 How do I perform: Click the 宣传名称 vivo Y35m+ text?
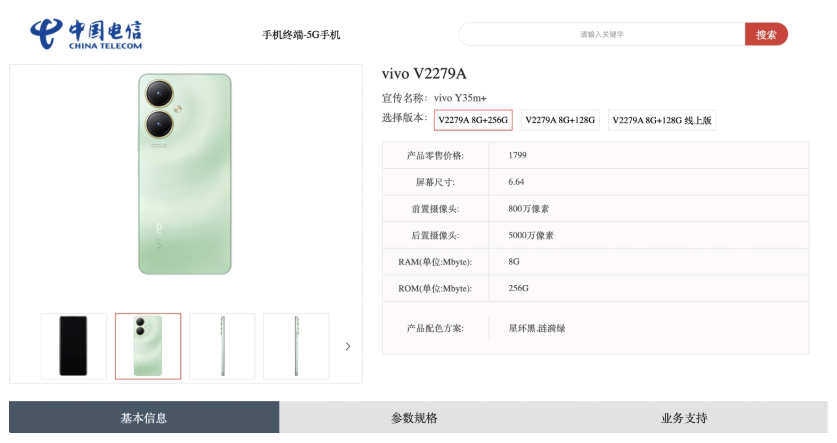(x=434, y=98)
